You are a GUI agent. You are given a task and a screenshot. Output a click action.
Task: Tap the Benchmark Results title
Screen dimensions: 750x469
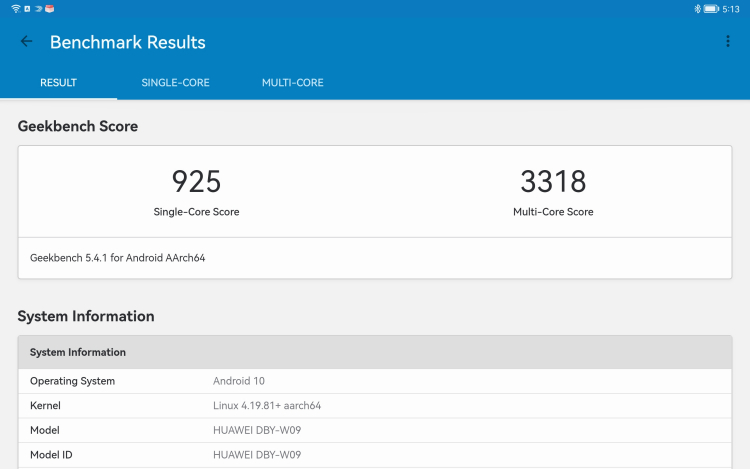128,42
